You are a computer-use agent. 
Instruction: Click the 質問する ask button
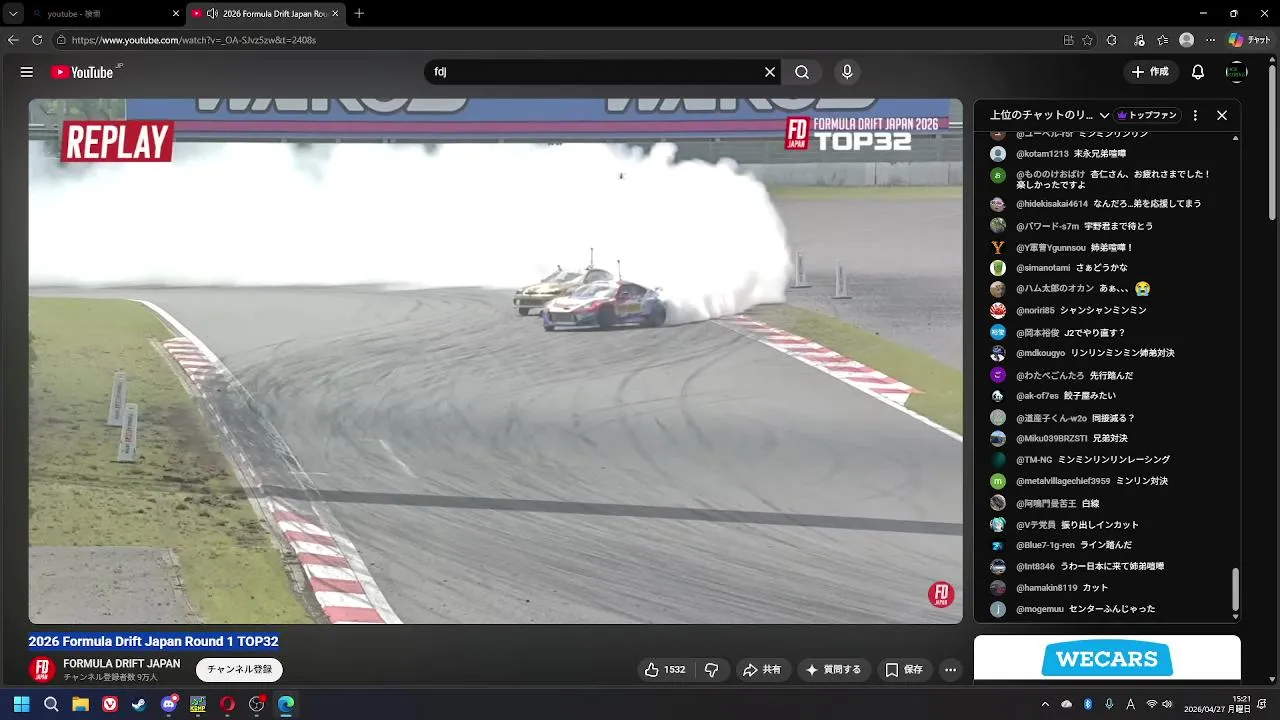(x=833, y=669)
